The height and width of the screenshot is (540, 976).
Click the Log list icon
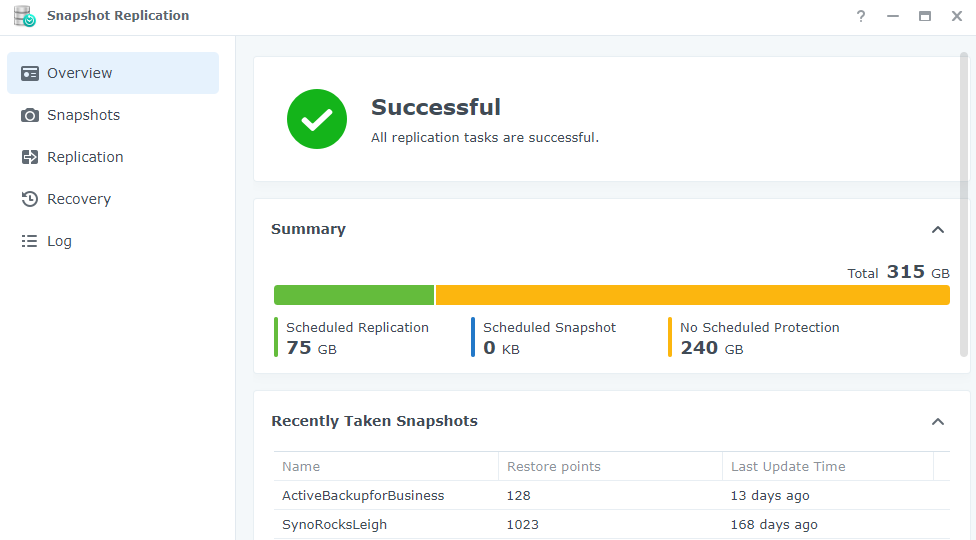point(29,241)
